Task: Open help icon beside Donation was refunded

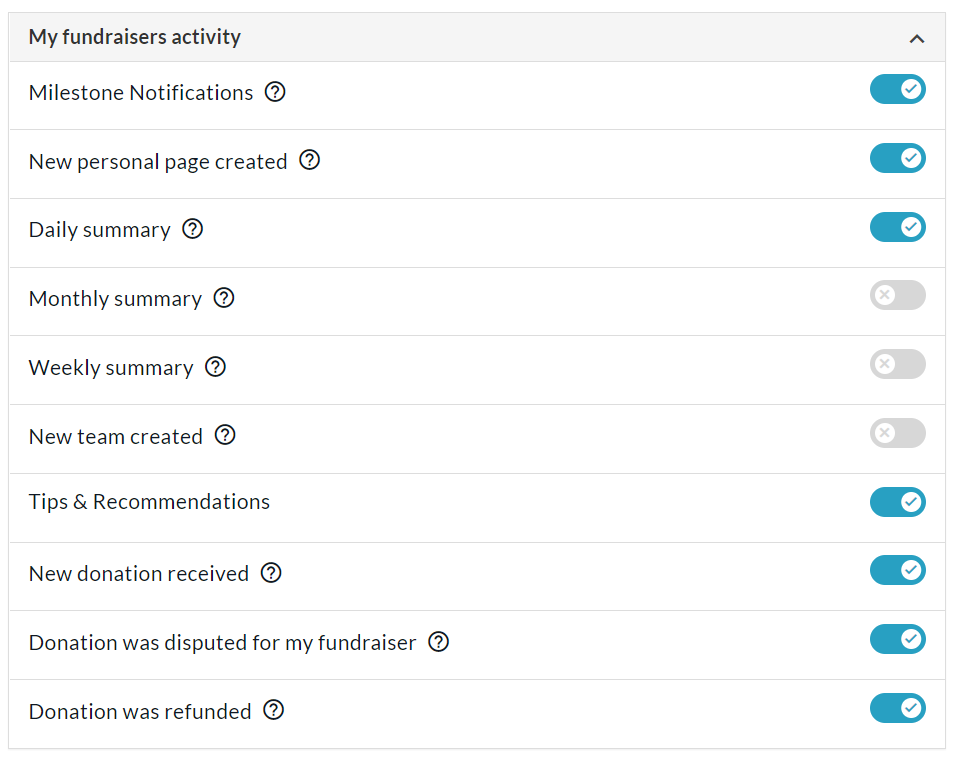Action: pyautogui.click(x=273, y=710)
